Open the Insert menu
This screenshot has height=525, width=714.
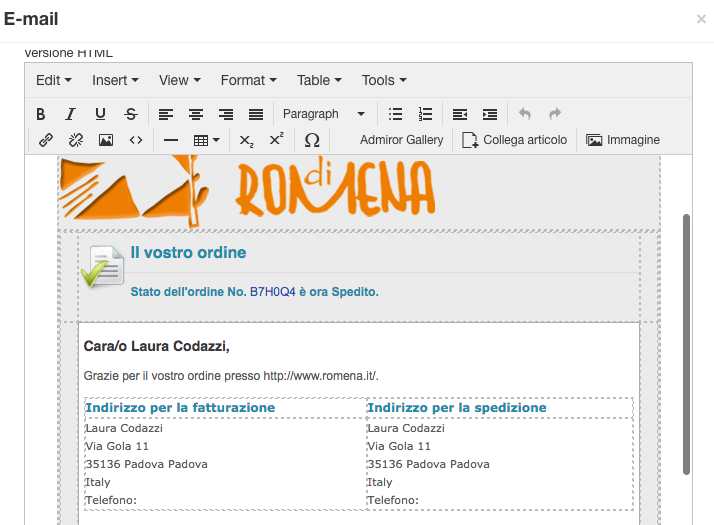pos(115,81)
